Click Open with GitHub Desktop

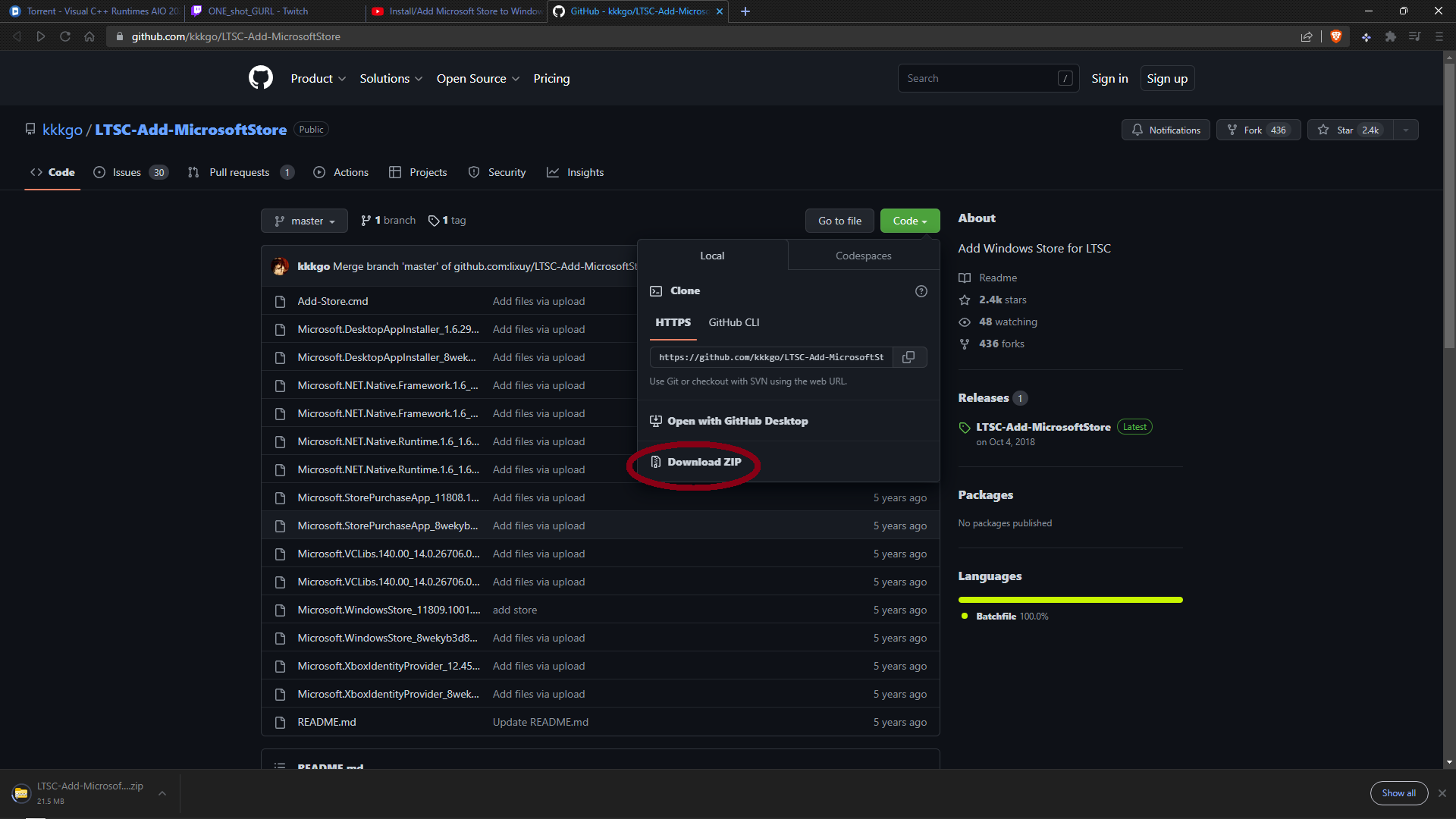click(x=729, y=422)
